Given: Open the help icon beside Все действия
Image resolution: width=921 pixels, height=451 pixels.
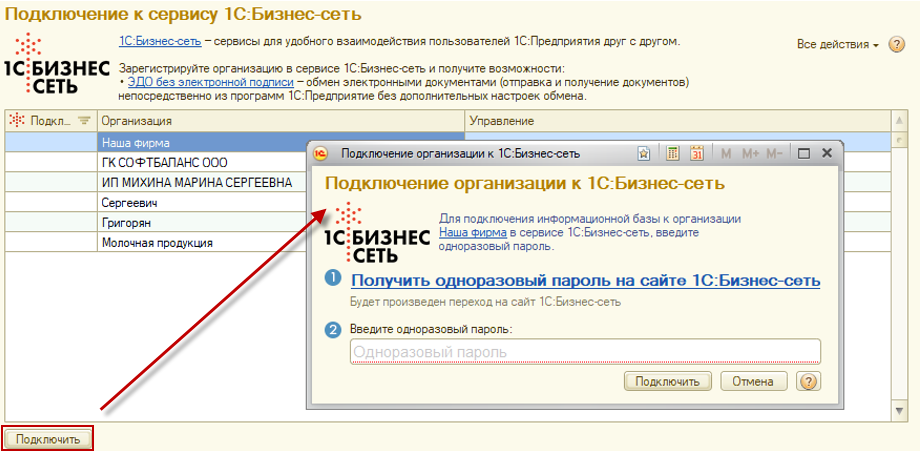Looking at the screenshot, I should pos(896,45).
